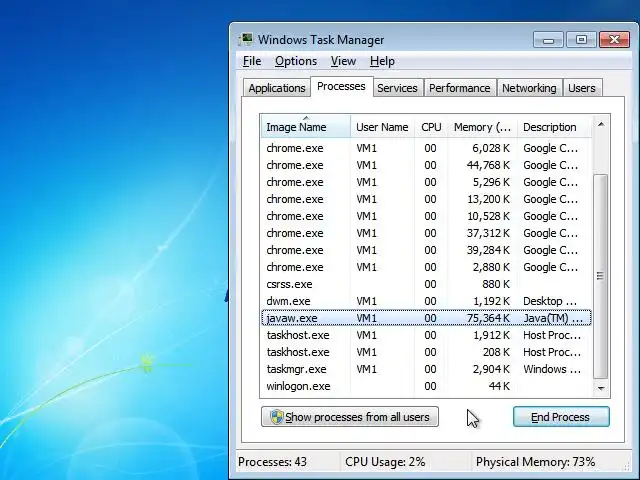Sort processes by CPU column
The image size is (640, 480).
(x=431, y=127)
